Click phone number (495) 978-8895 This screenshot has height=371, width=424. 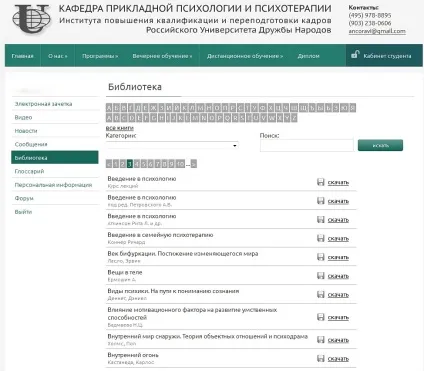(x=370, y=15)
